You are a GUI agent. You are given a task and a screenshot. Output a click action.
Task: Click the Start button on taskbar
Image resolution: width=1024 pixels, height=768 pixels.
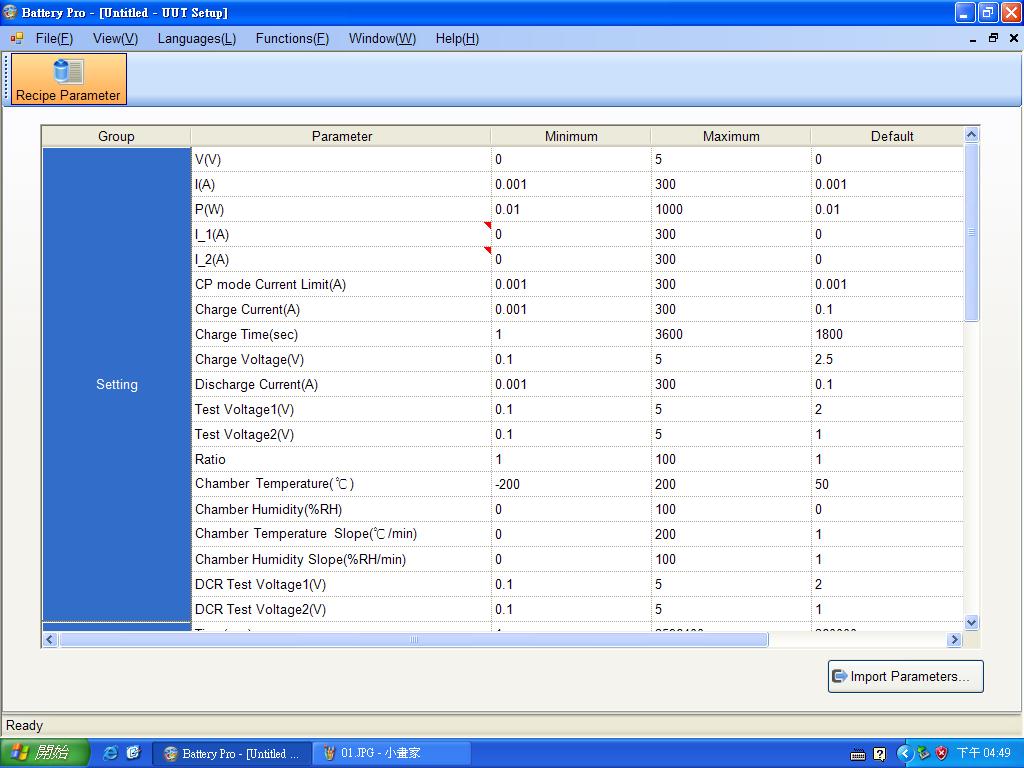click(x=44, y=753)
